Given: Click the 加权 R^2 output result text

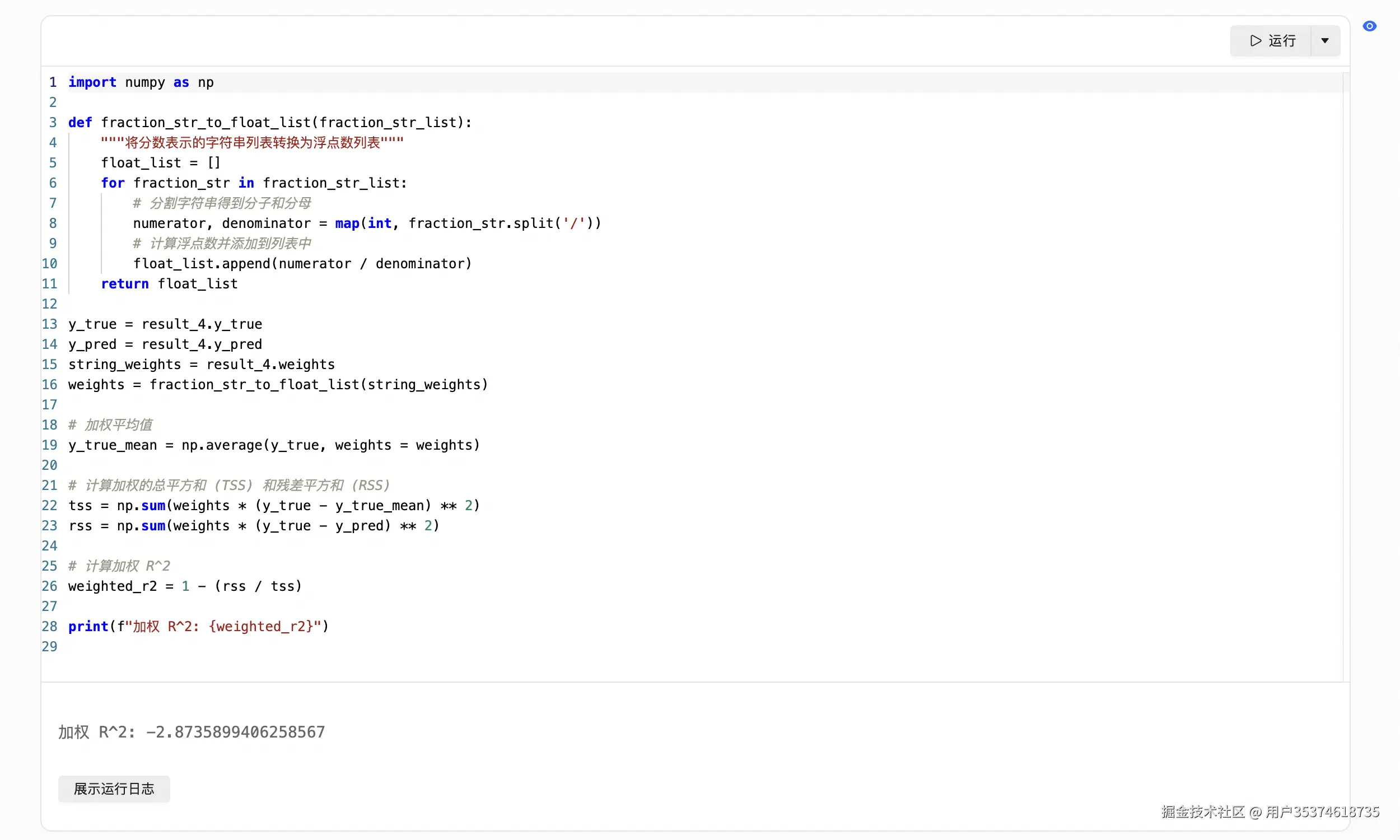Looking at the screenshot, I should 192,732.
